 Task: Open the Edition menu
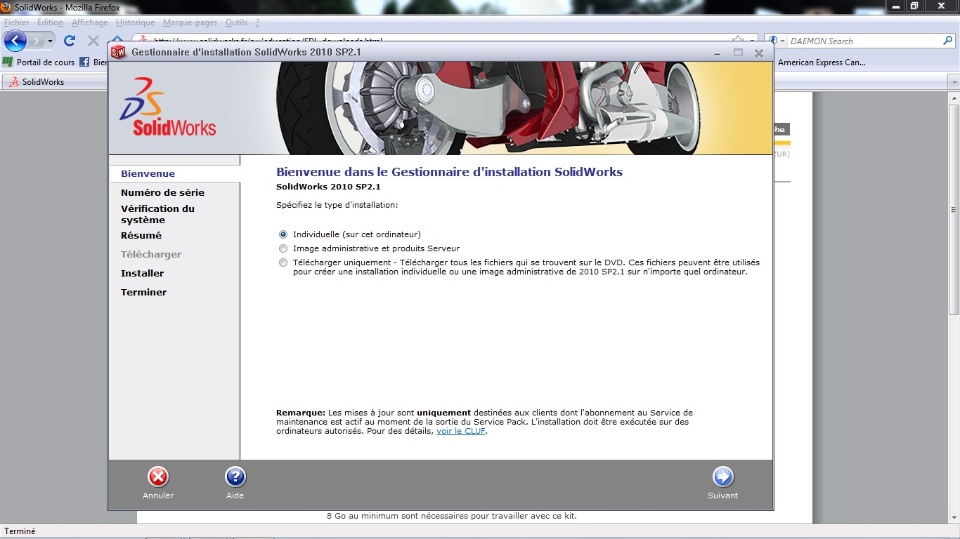pyautogui.click(x=50, y=22)
